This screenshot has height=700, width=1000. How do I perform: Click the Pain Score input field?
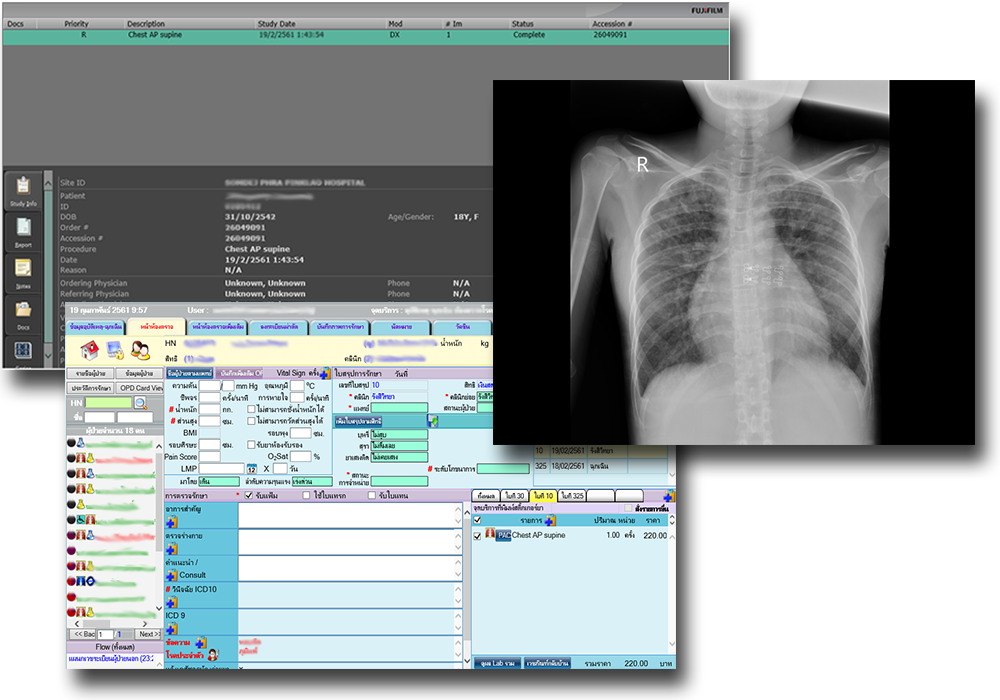pyautogui.click(x=209, y=456)
